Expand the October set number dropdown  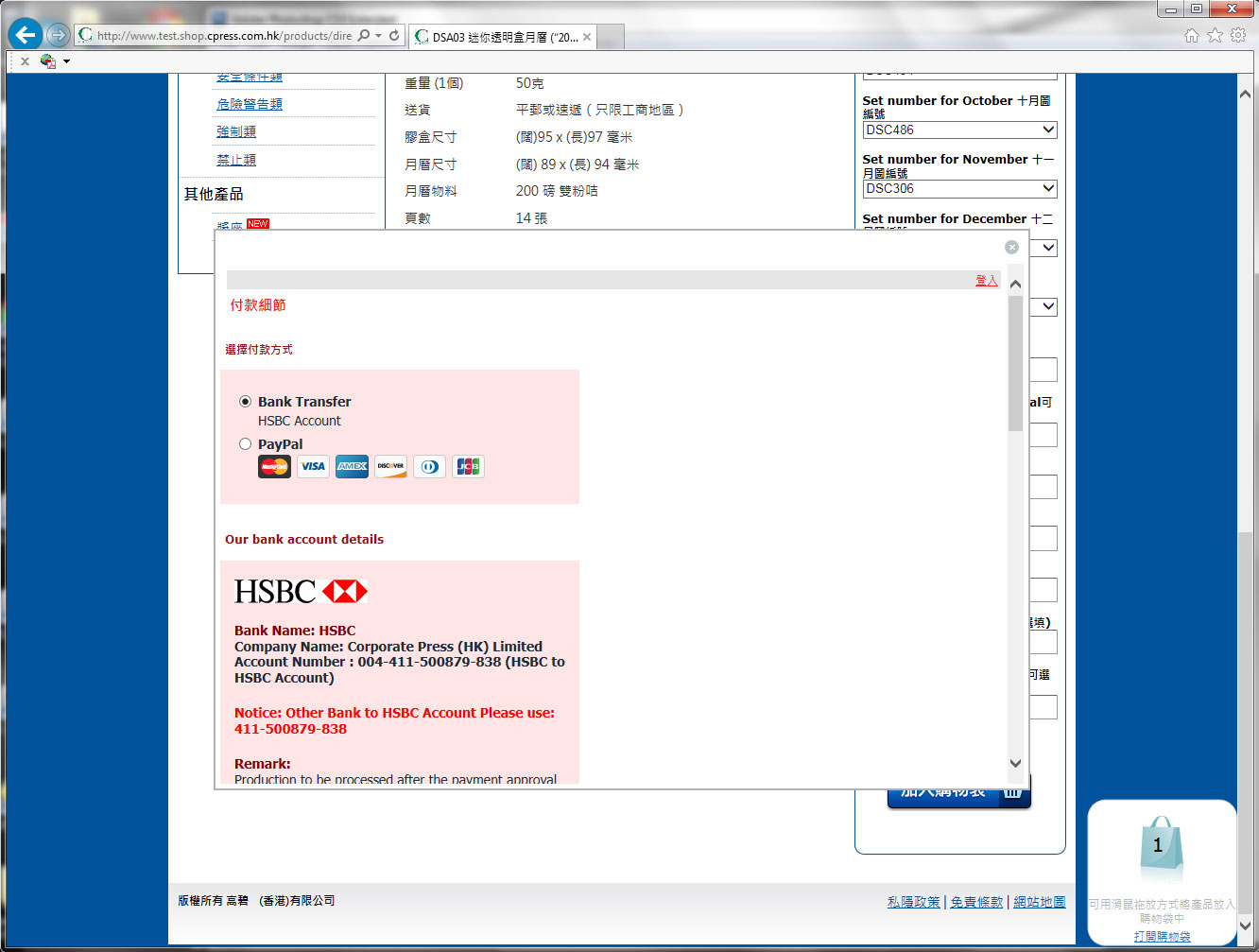(x=1047, y=130)
